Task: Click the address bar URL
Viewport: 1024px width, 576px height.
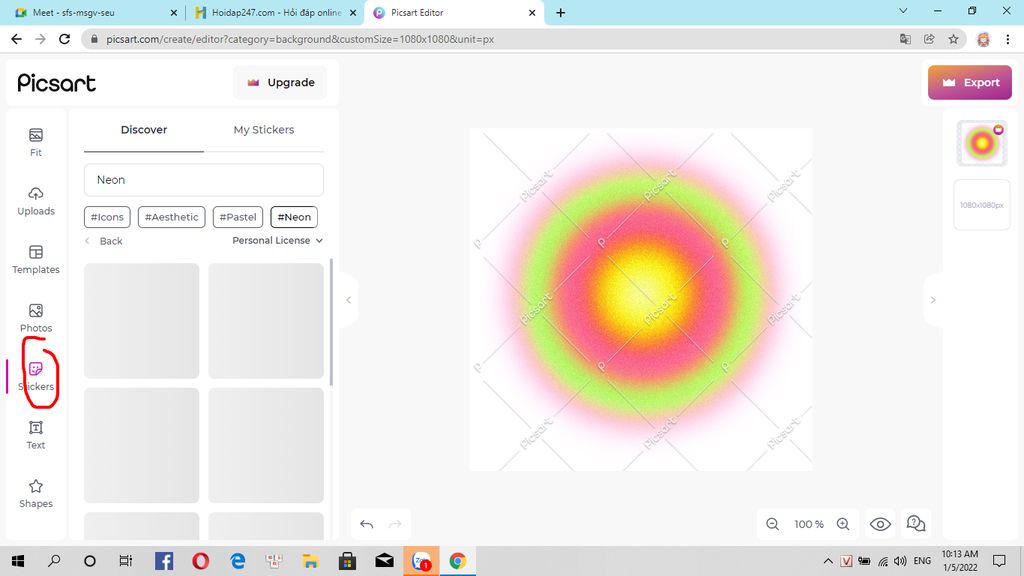Action: [300, 39]
